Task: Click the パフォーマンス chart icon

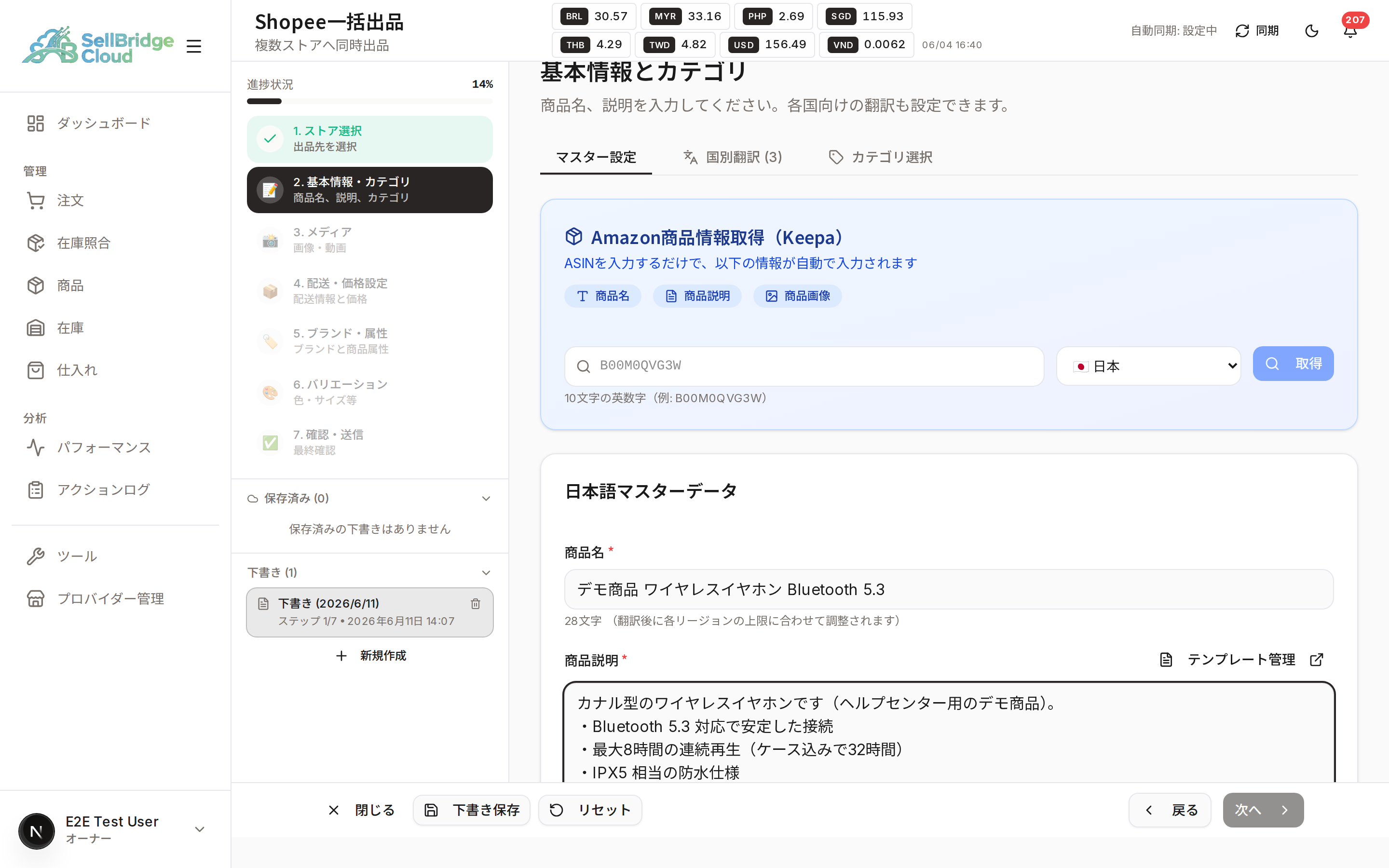Action: coord(36,447)
